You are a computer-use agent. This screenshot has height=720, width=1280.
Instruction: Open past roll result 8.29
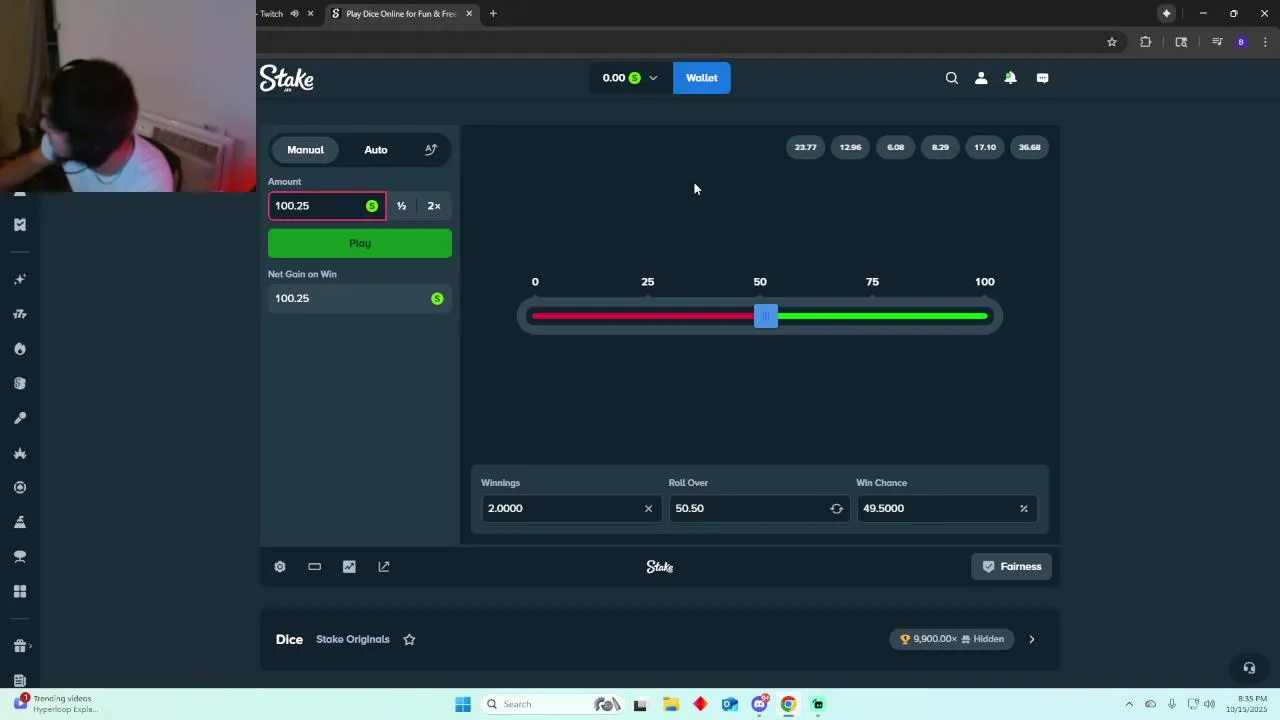coord(940,147)
